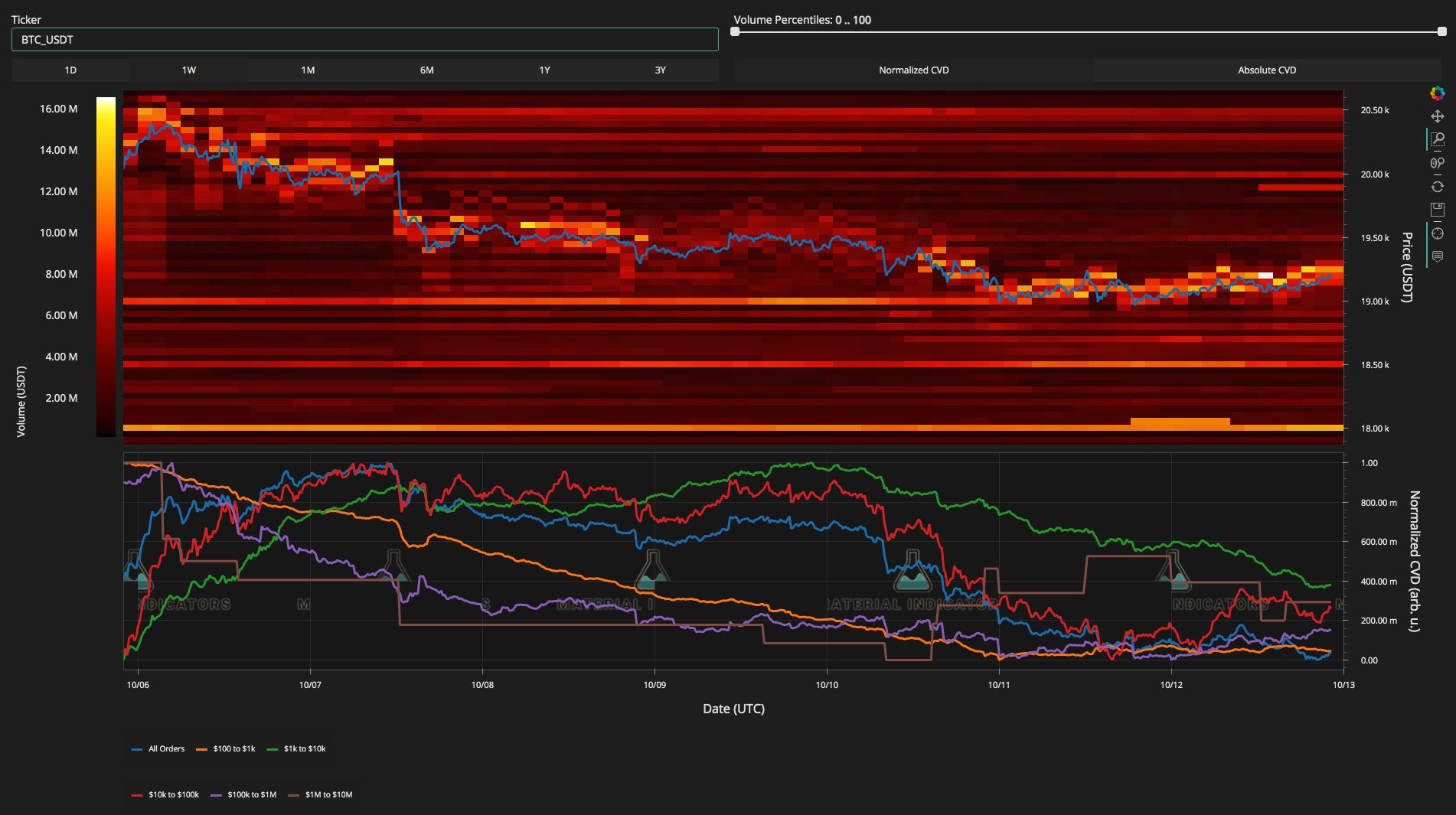Select the Pan tool
The height and width of the screenshot is (815, 1456).
tap(1437, 116)
